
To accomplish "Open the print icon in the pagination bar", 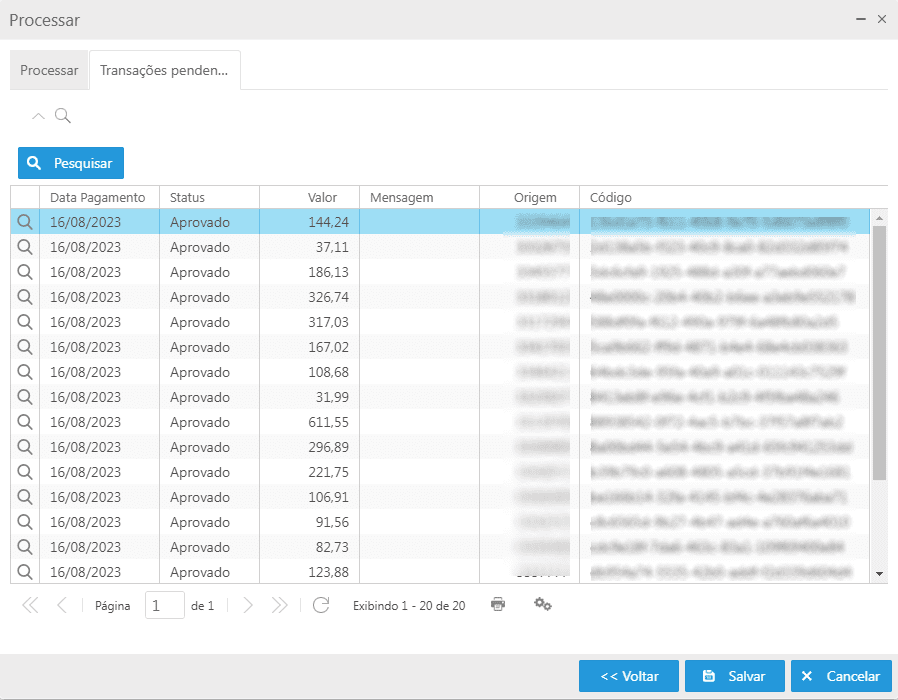I will pyautogui.click(x=497, y=605).
